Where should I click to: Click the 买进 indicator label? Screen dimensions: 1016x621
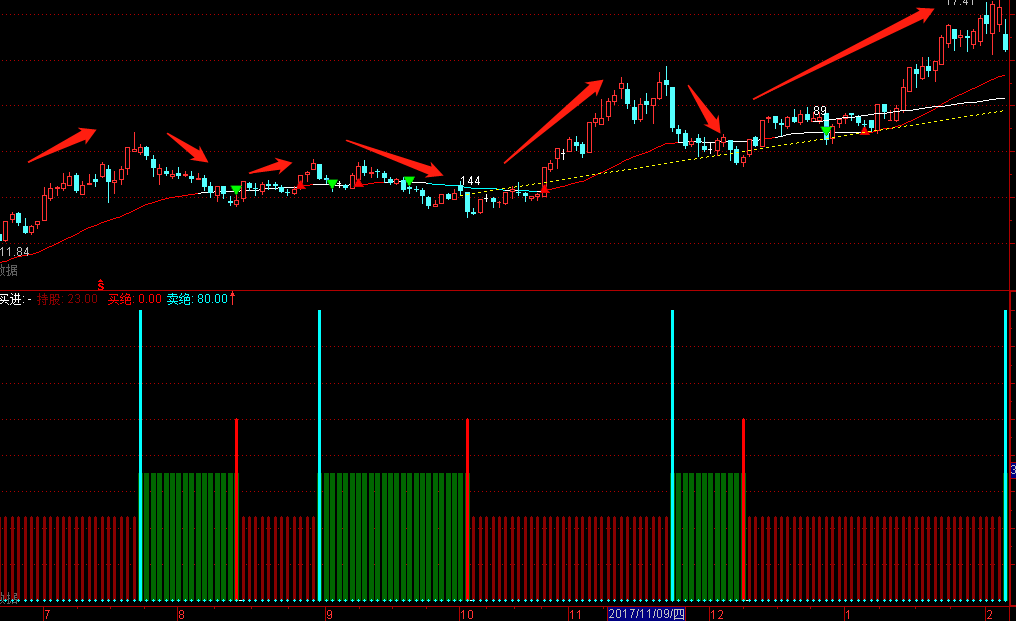point(13,298)
